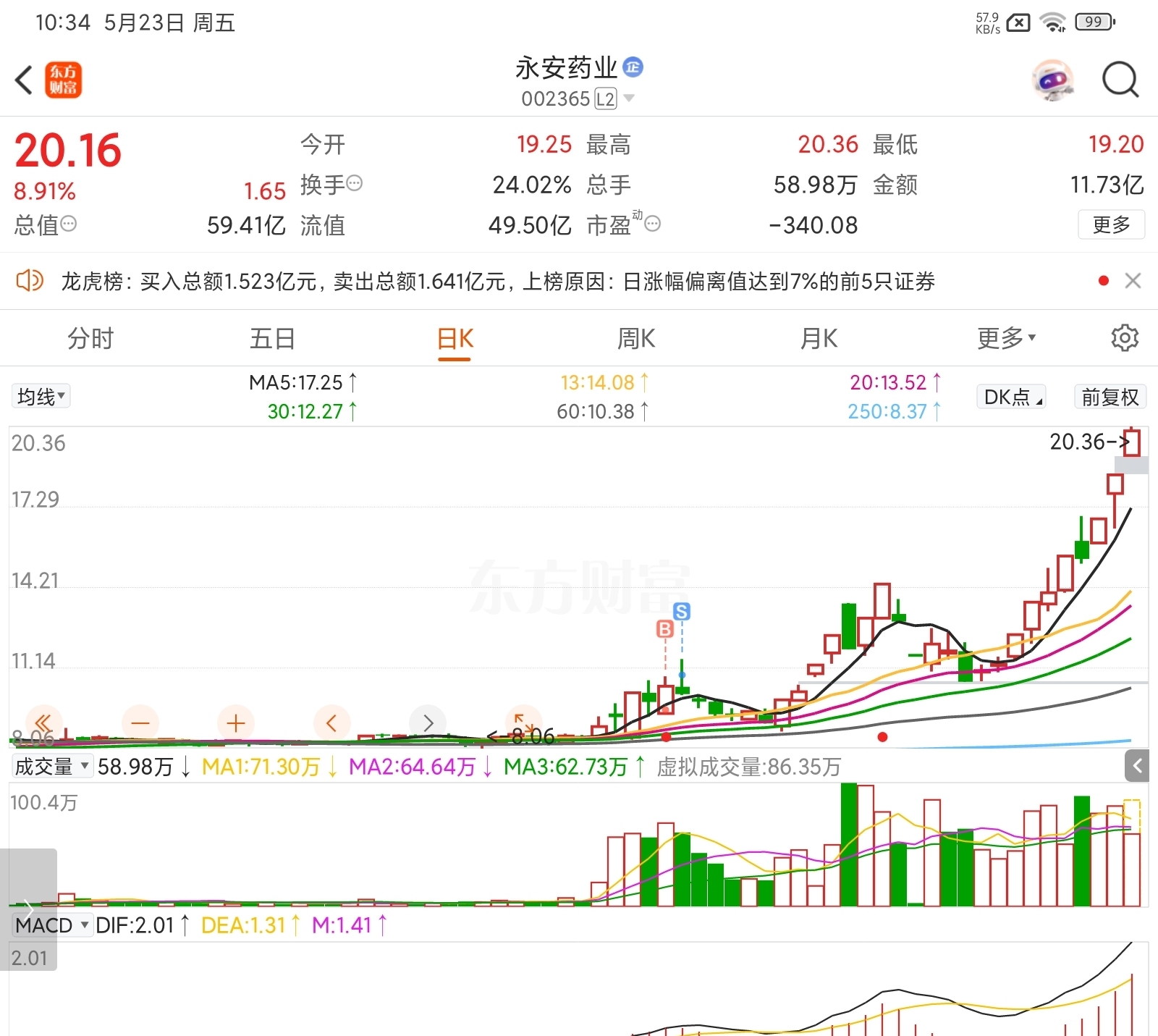Open the 成交量 indicator dropdown

click(x=52, y=766)
